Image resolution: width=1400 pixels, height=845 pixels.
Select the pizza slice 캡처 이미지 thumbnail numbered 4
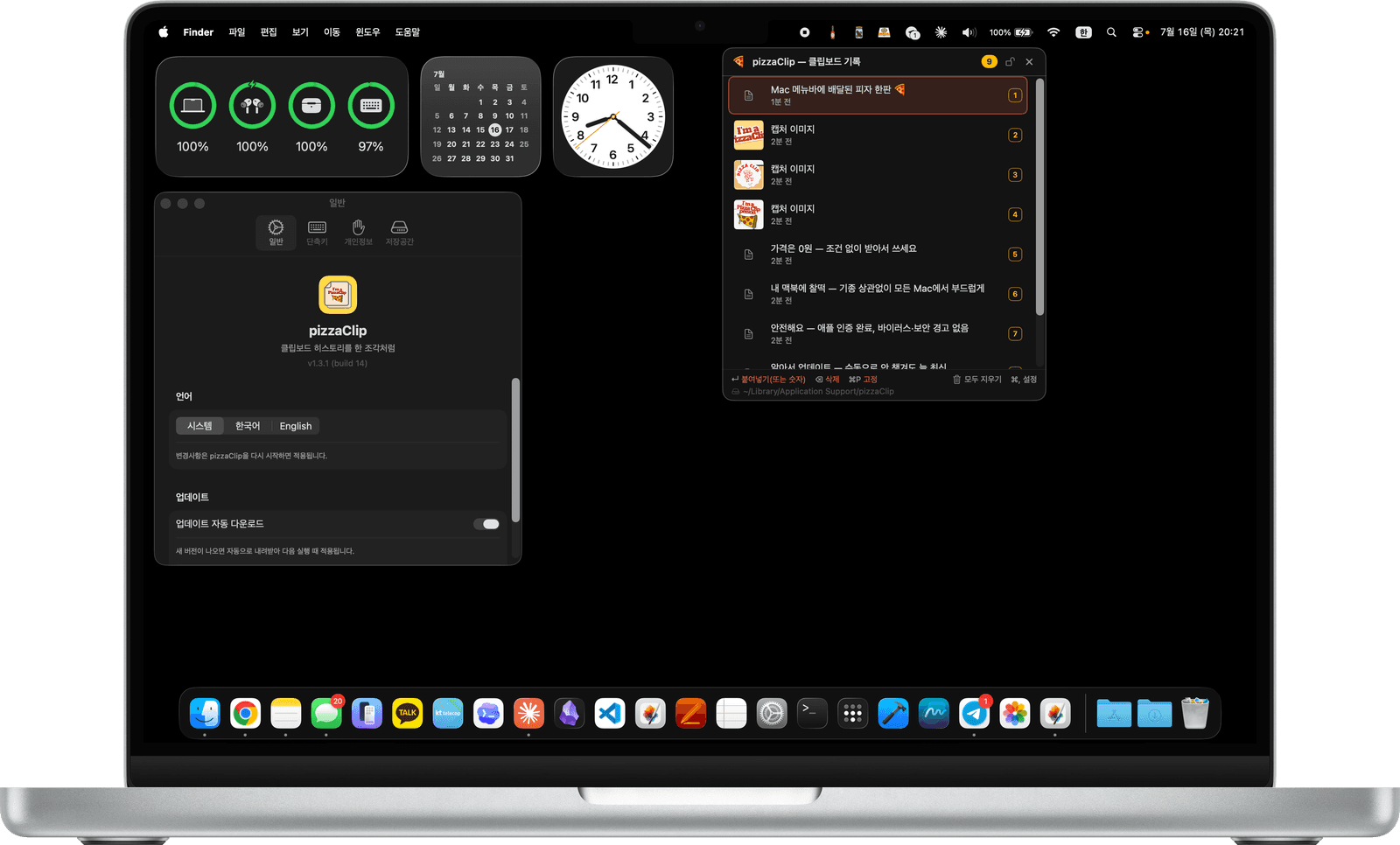(748, 214)
